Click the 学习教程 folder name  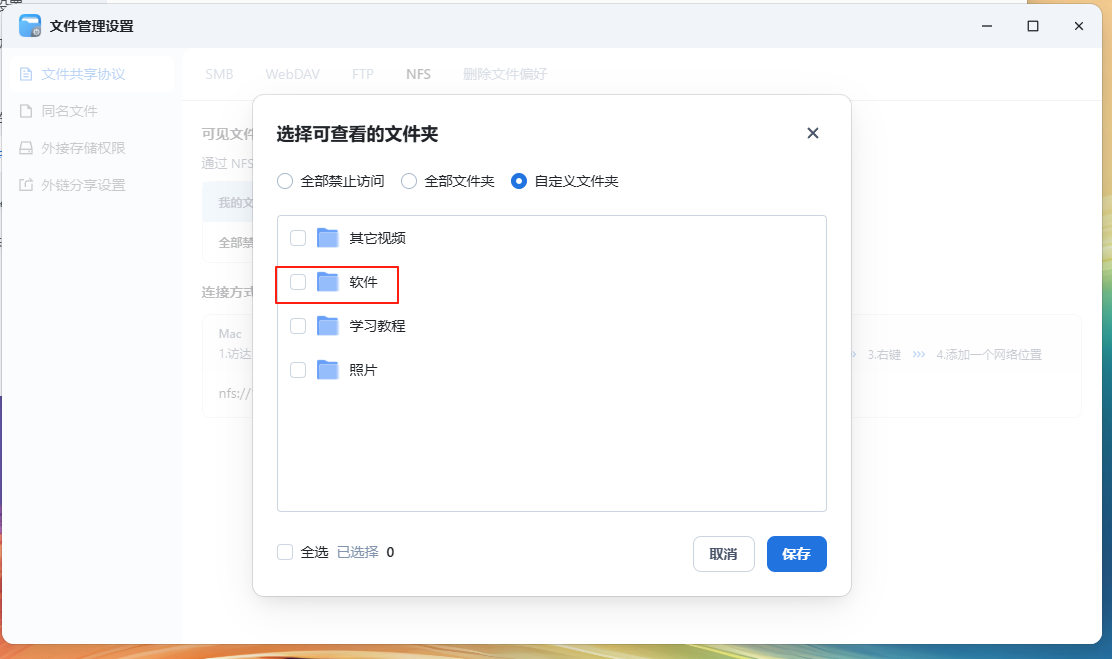pos(377,326)
